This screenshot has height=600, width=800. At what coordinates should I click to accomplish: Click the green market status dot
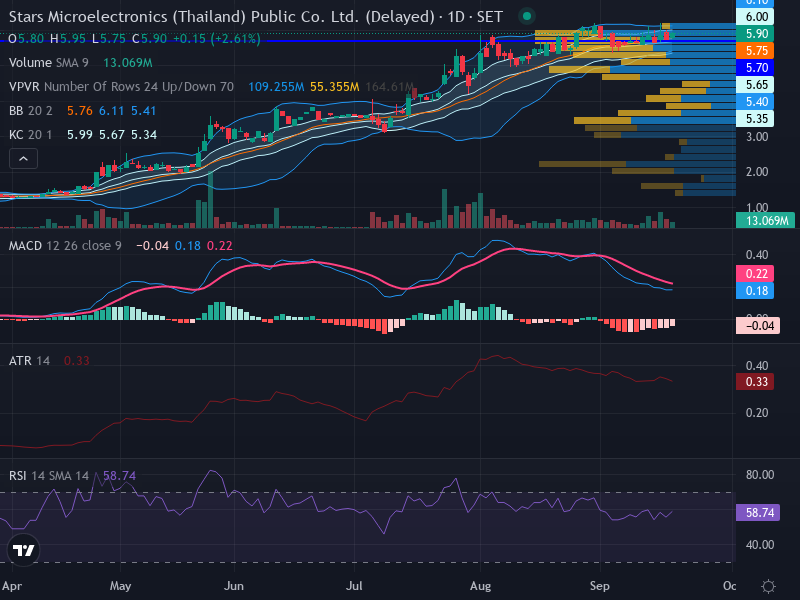click(x=527, y=17)
